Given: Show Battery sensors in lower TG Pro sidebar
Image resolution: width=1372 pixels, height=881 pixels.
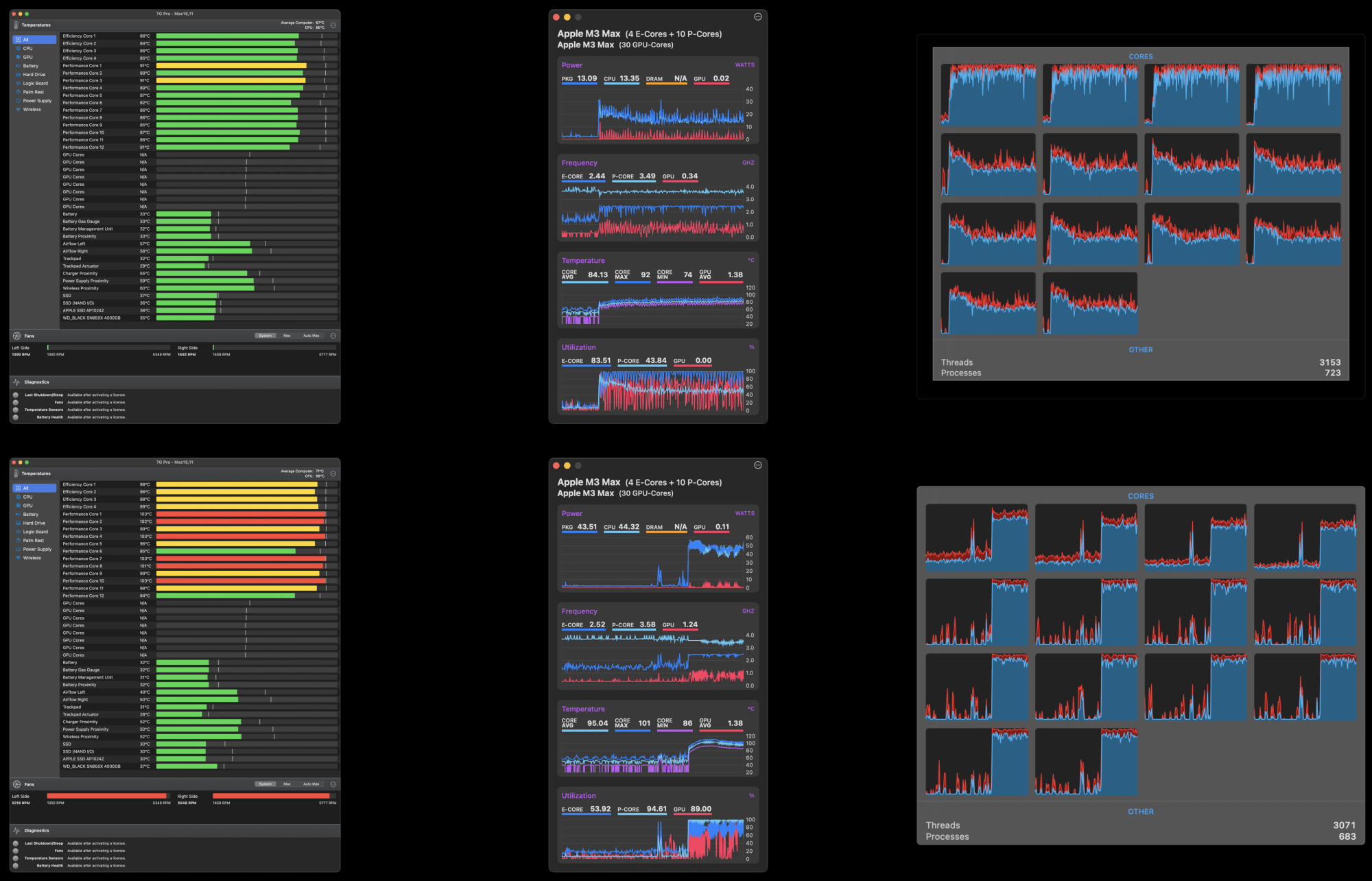Looking at the screenshot, I should pyautogui.click(x=34, y=515).
